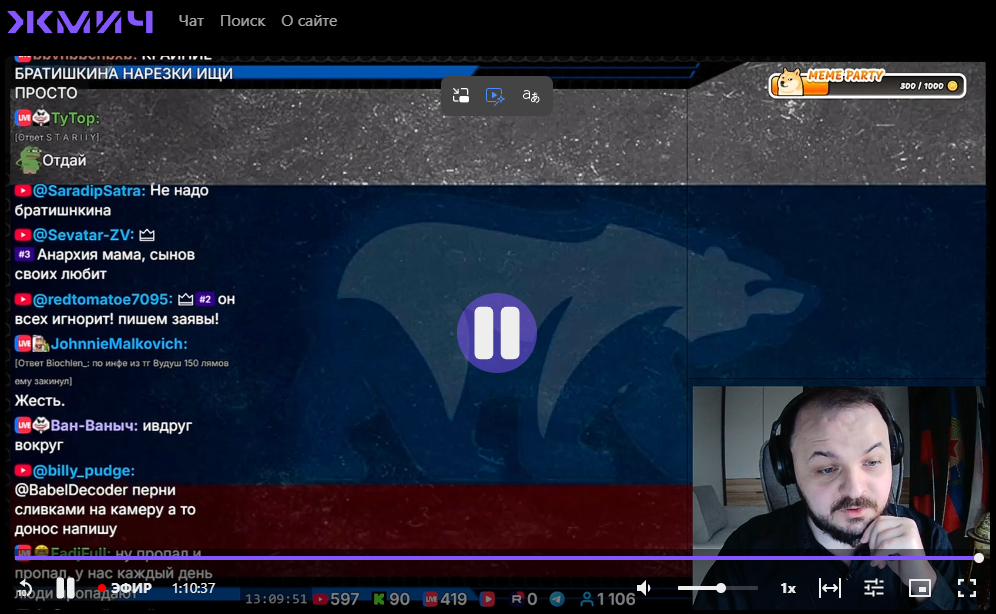Open the player settings sliders icon

[874, 588]
